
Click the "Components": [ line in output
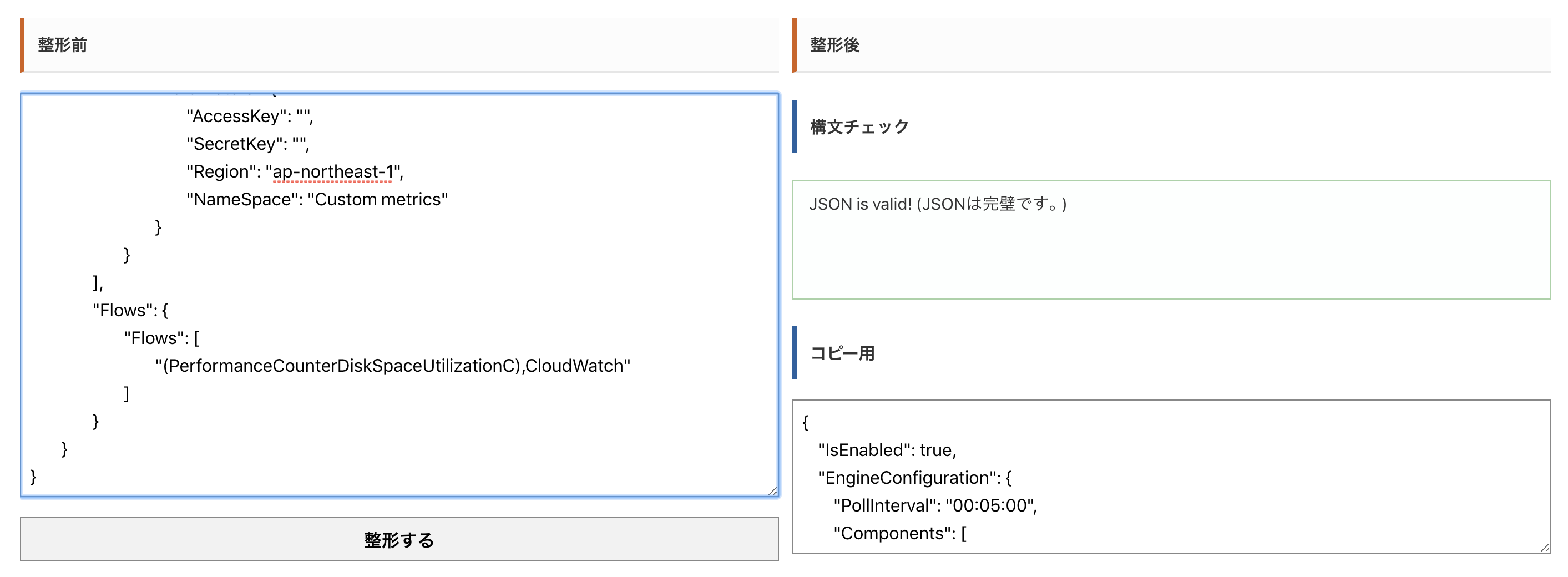point(899,533)
